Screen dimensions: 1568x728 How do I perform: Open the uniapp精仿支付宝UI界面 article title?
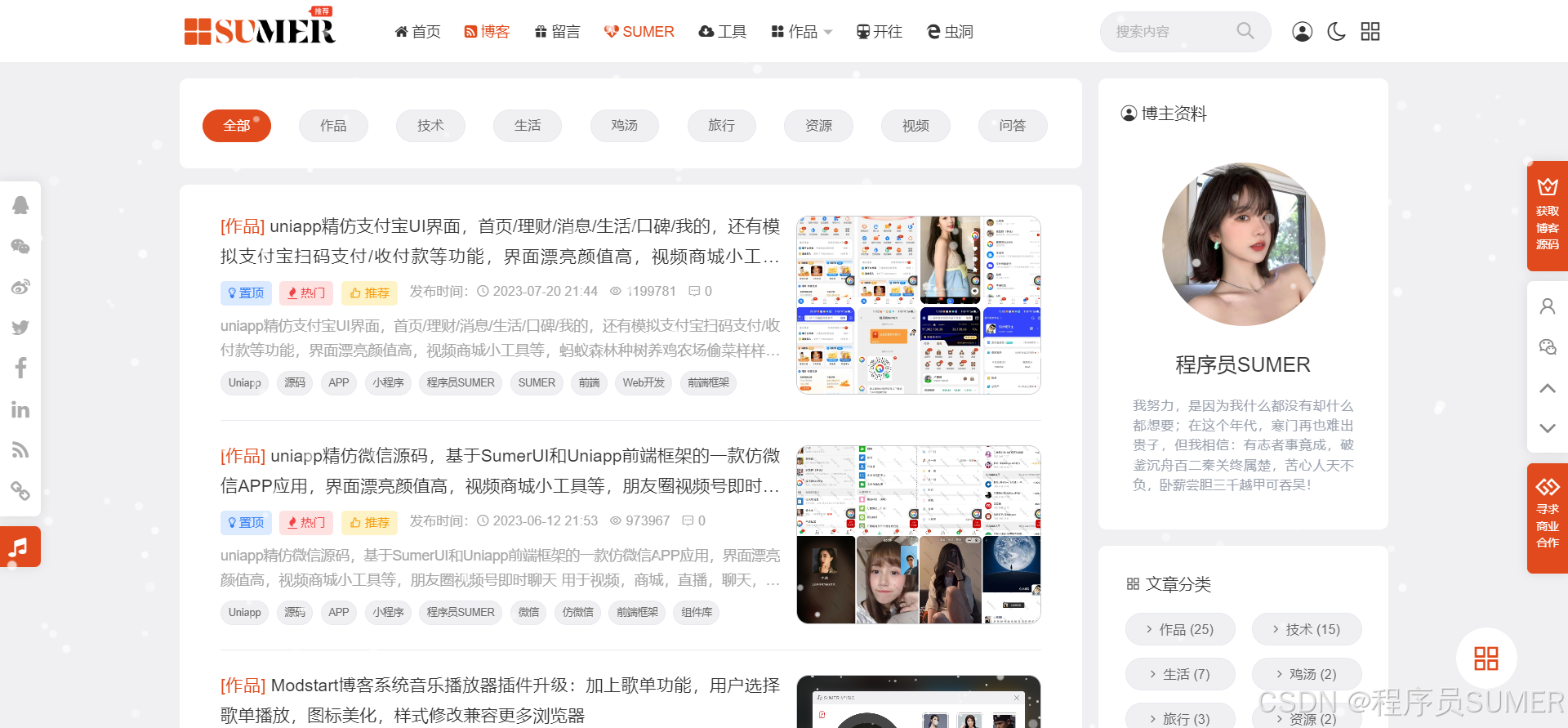pyautogui.click(x=500, y=241)
